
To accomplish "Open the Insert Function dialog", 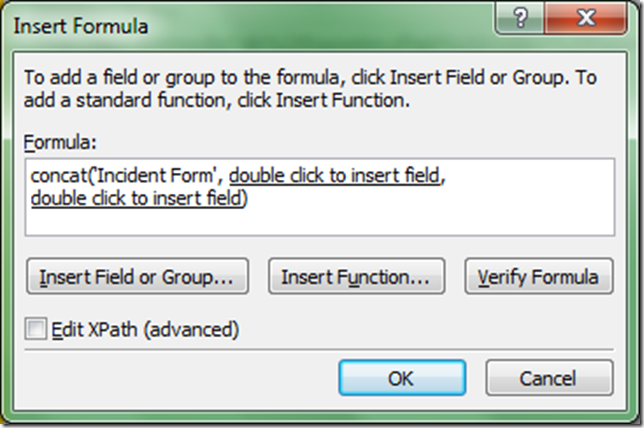I will (x=355, y=276).
